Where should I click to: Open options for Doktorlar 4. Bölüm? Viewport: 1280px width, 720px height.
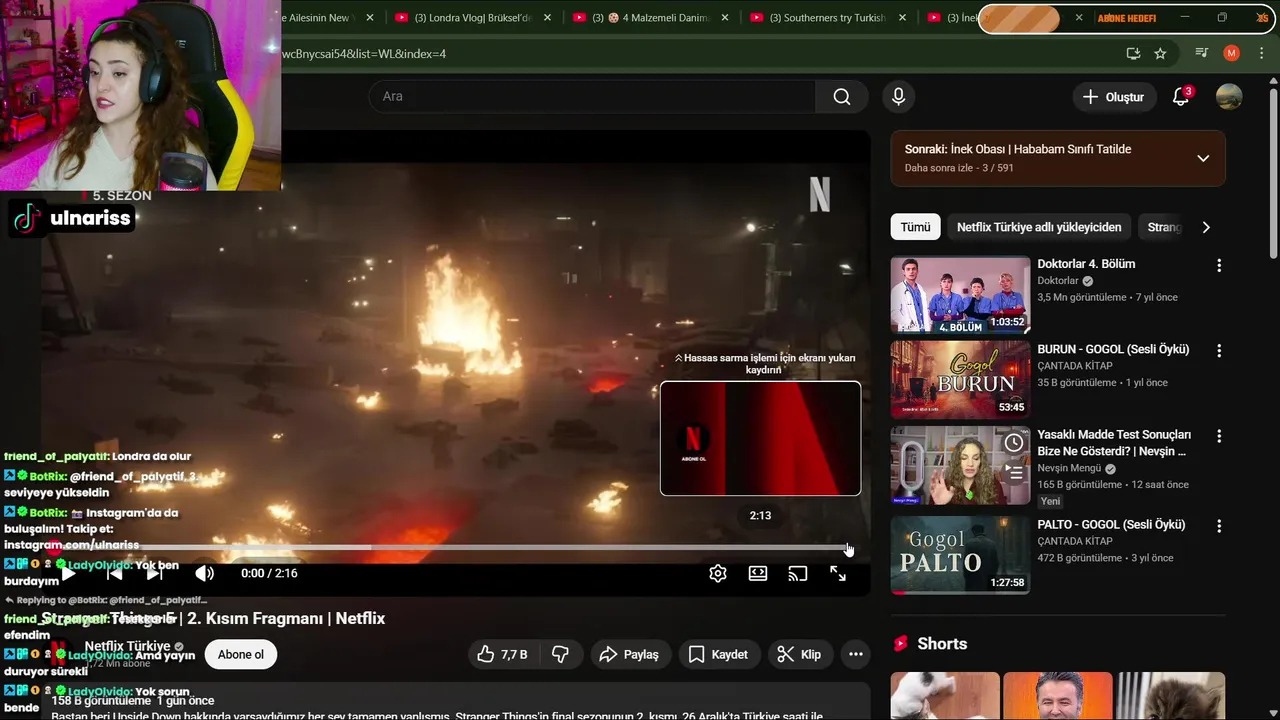point(1218,265)
